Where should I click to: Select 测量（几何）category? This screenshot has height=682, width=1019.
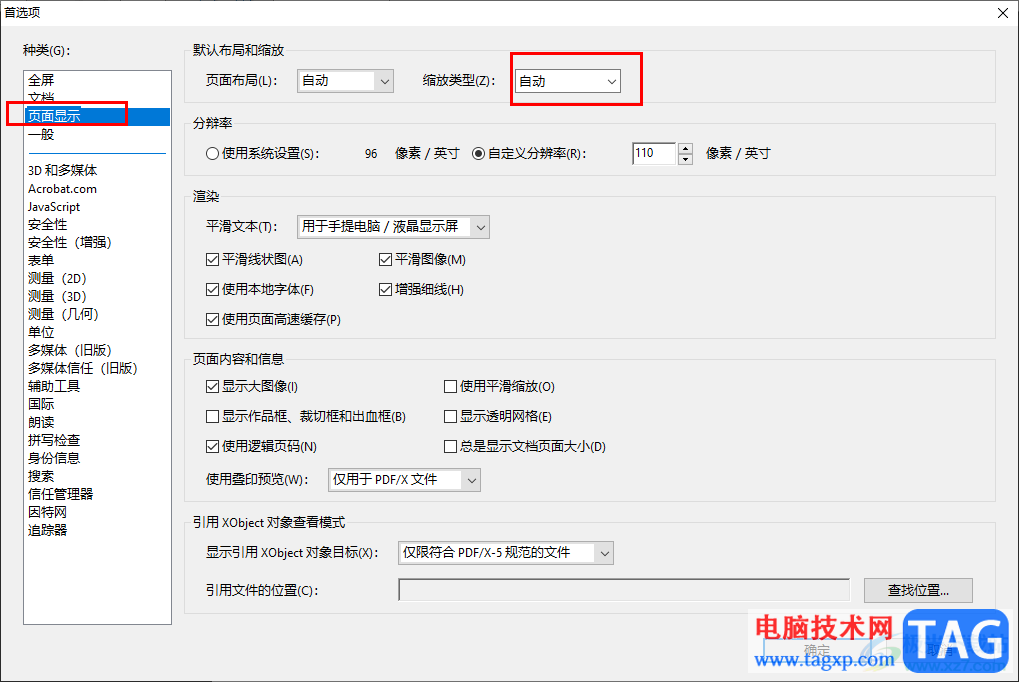click(x=63, y=314)
